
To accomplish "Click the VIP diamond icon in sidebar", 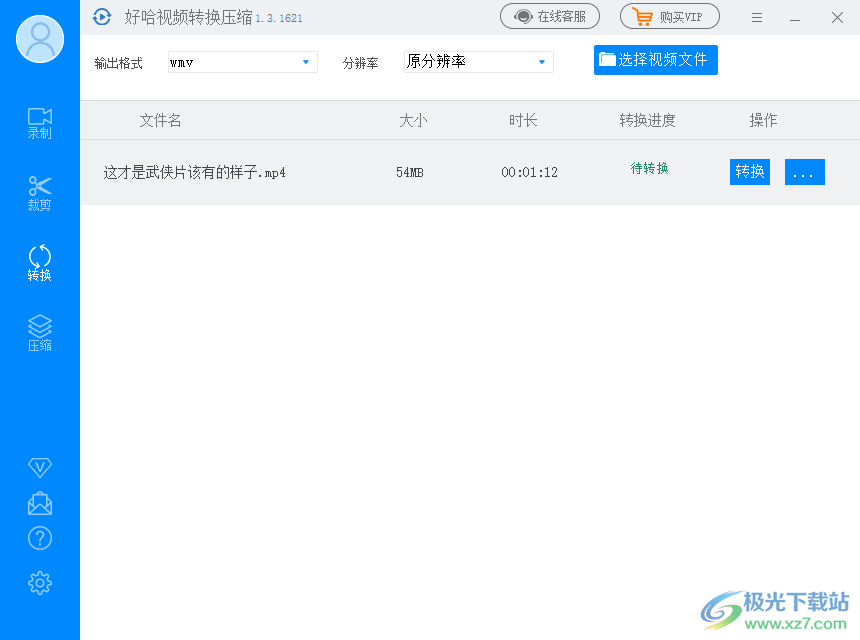I will point(39,467).
